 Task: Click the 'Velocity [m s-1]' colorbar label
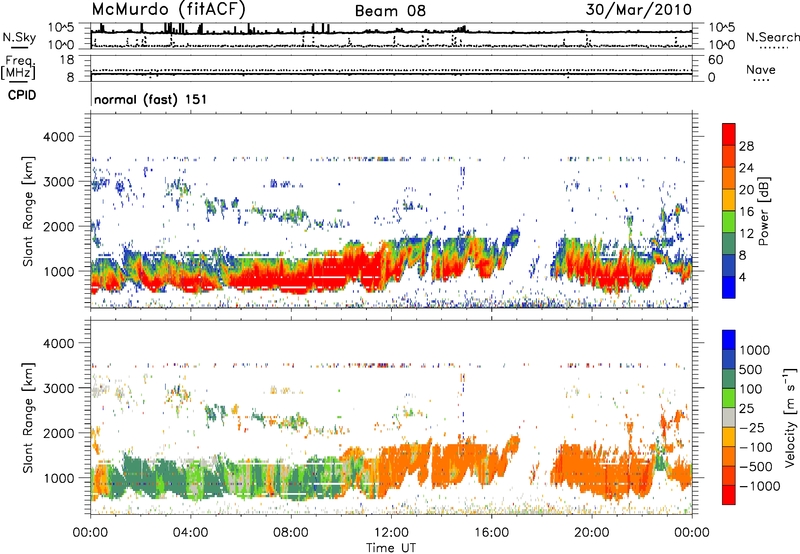coord(790,417)
